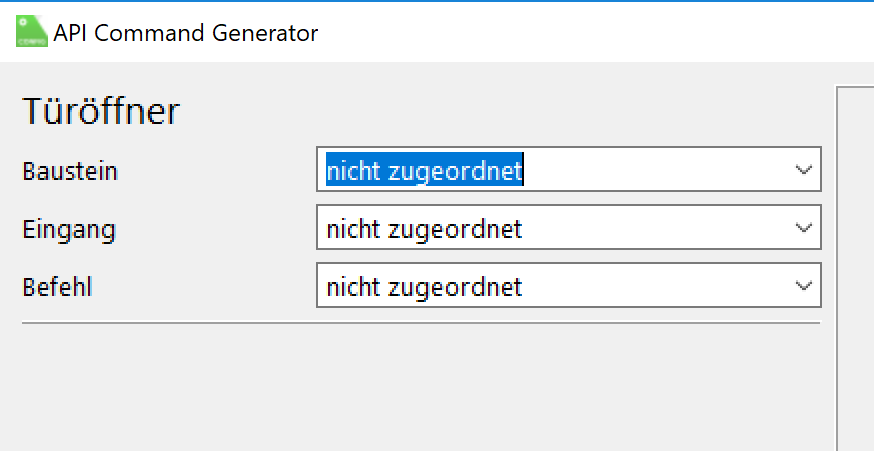
Task: Focus the Eingang combo box blank area
Action: [660, 229]
